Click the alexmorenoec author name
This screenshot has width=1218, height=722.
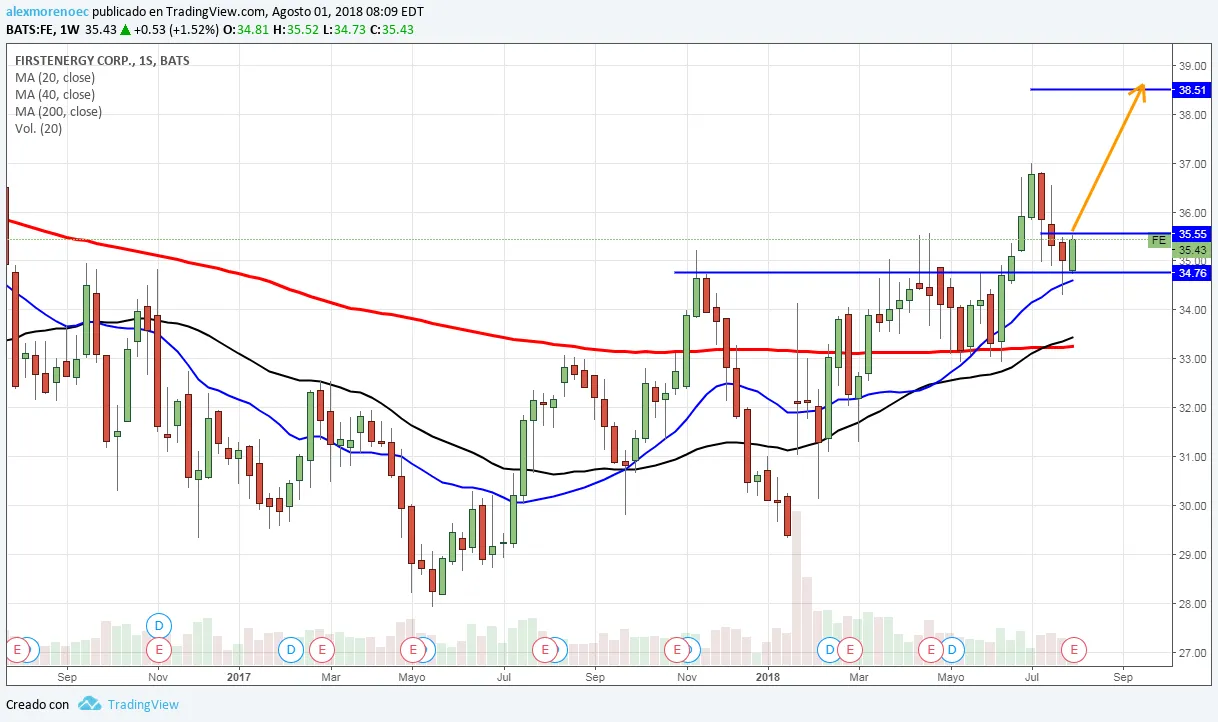click(x=47, y=12)
